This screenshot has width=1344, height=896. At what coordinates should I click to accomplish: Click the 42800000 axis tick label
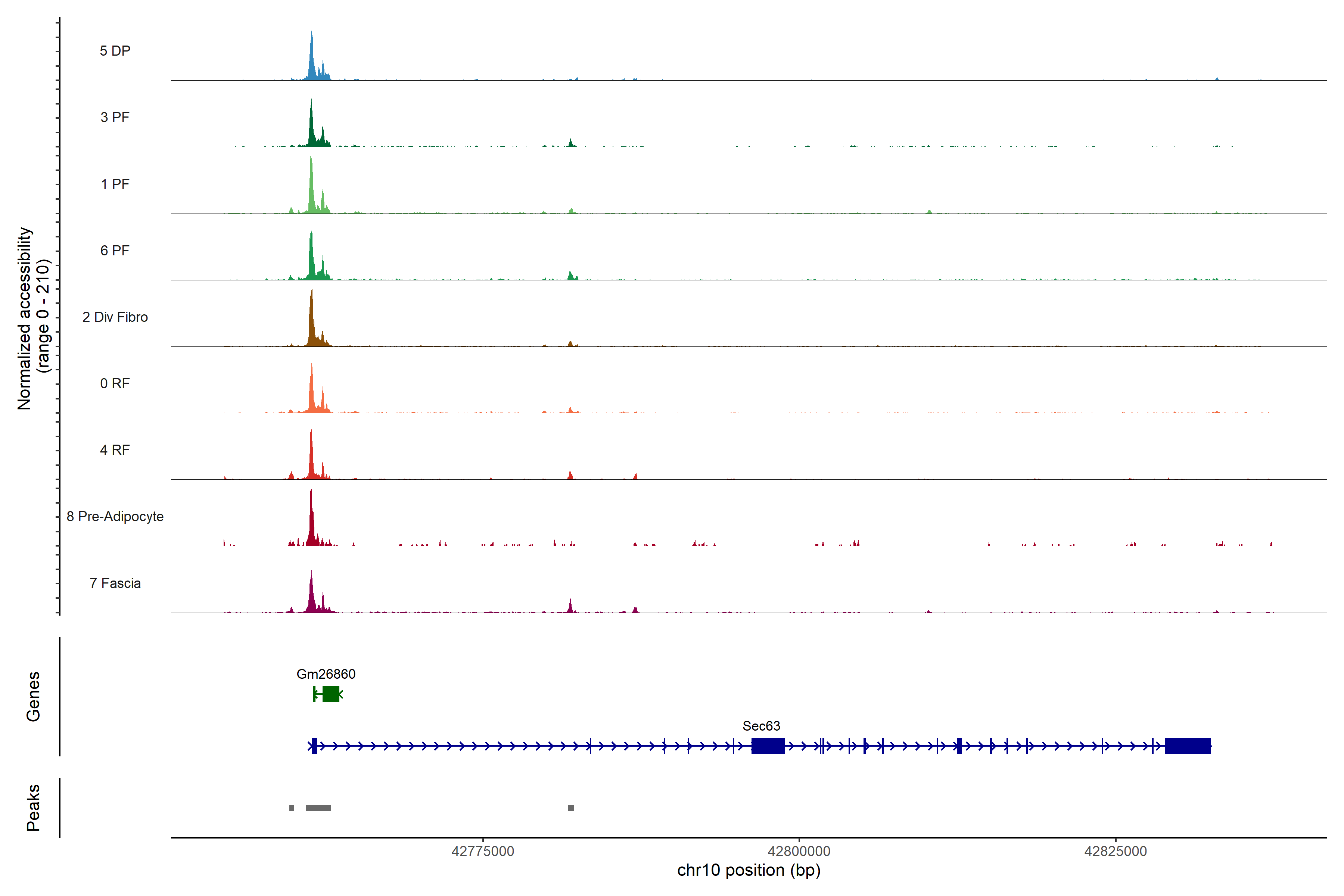point(799,852)
